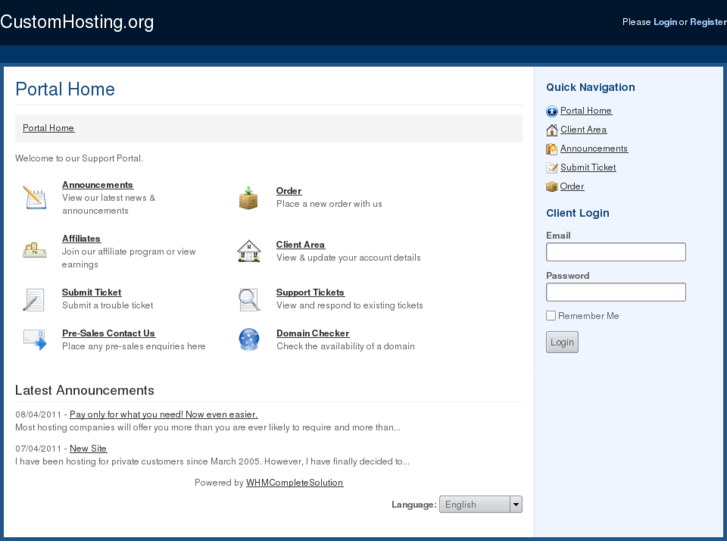Open the Submit Ticket link in main panel

pyautogui.click(x=92, y=292)
